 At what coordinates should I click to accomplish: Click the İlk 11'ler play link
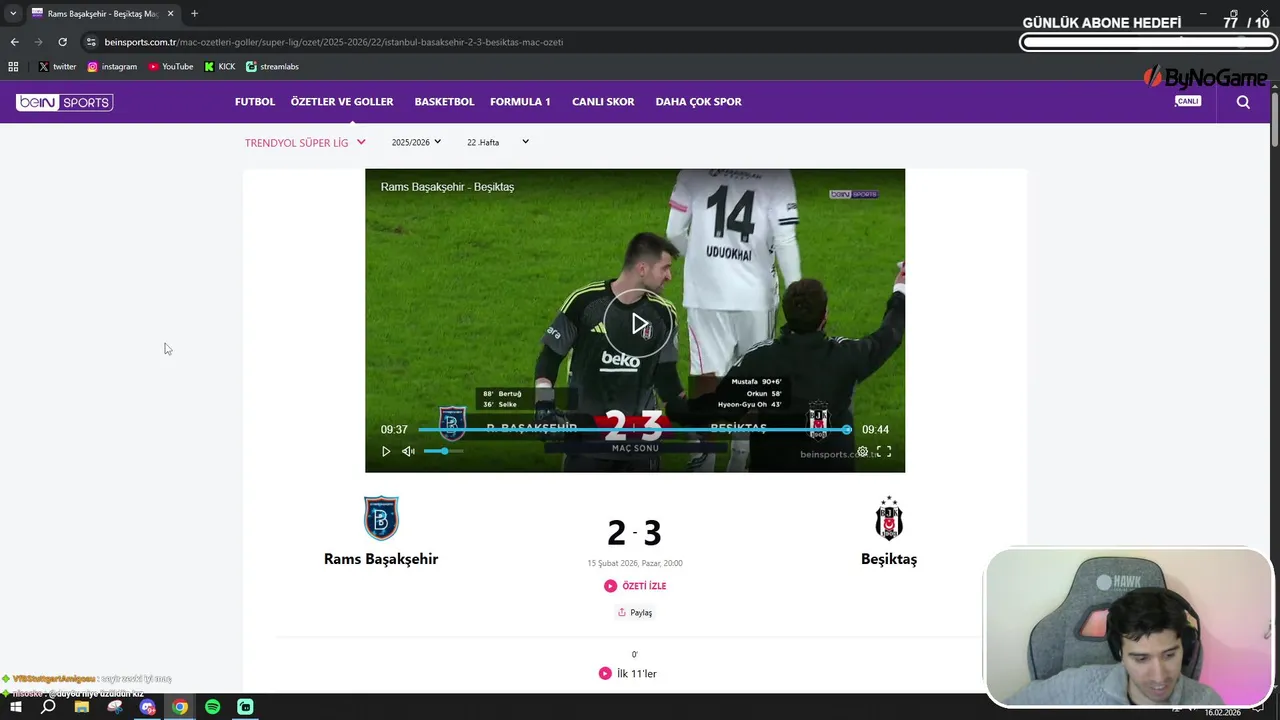tap(628, 674)
